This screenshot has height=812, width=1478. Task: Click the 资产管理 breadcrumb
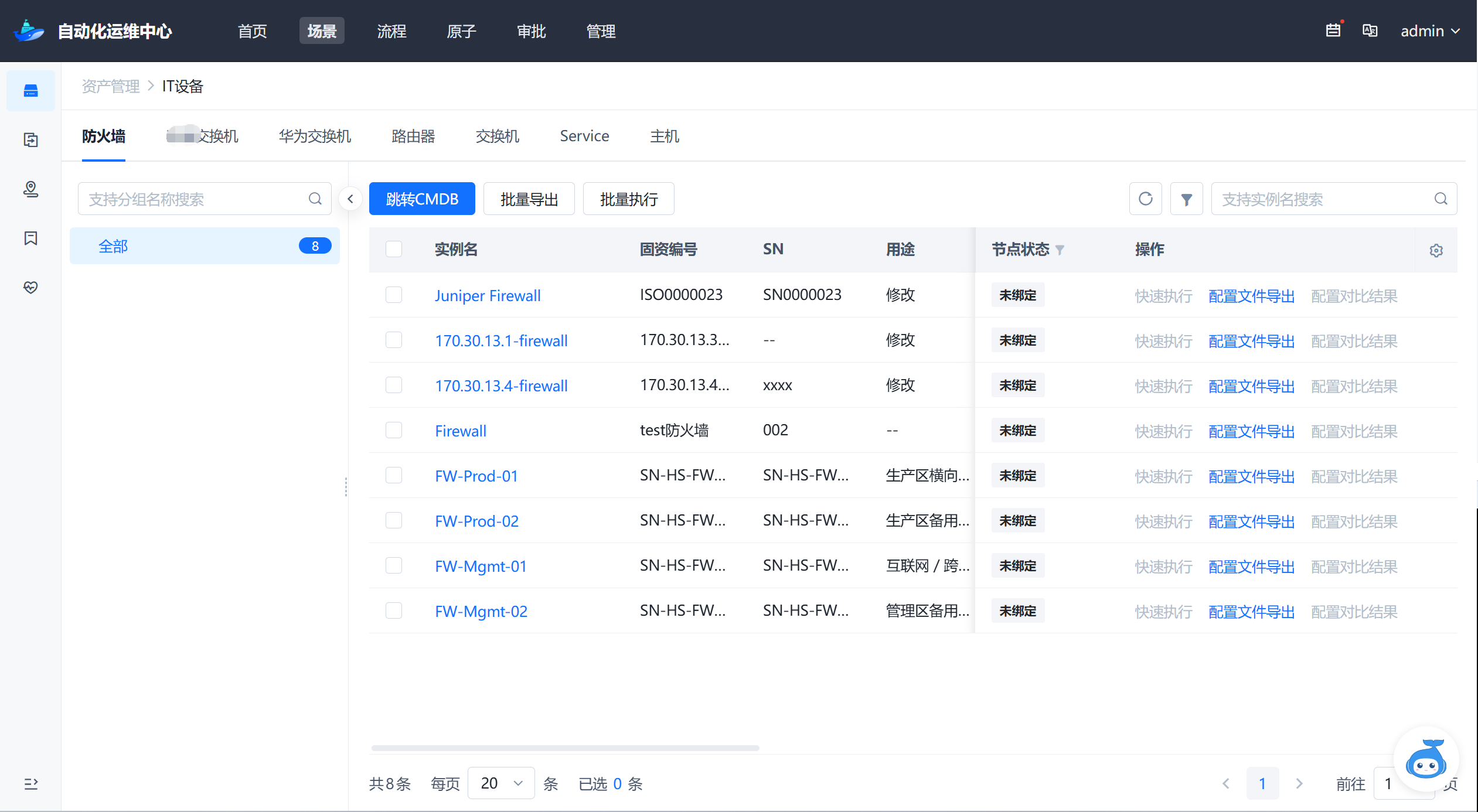[x=111, y=86]
